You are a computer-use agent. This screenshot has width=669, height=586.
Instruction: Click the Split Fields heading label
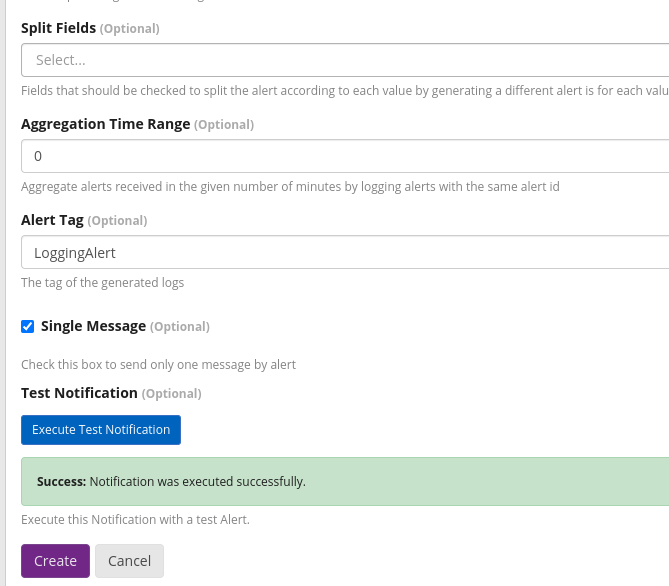58,28
